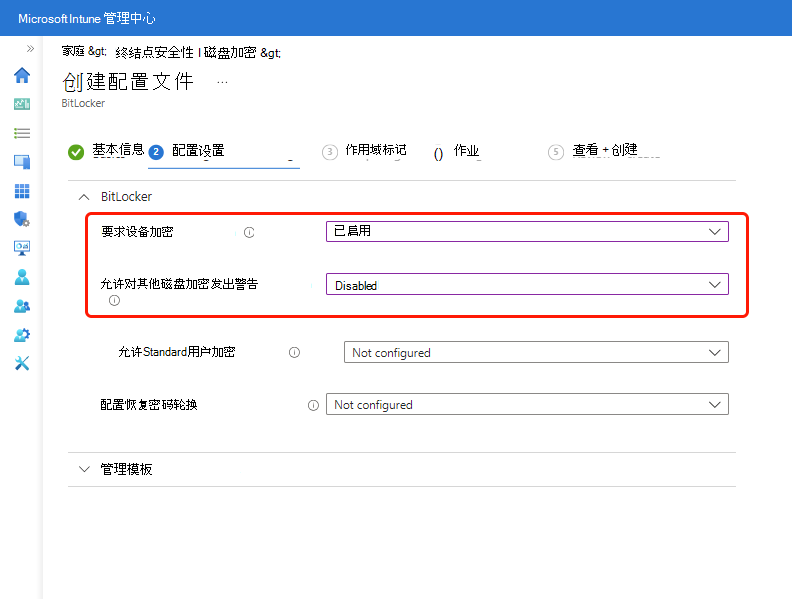Open Troubleshooting tools icon

point(22,363)
